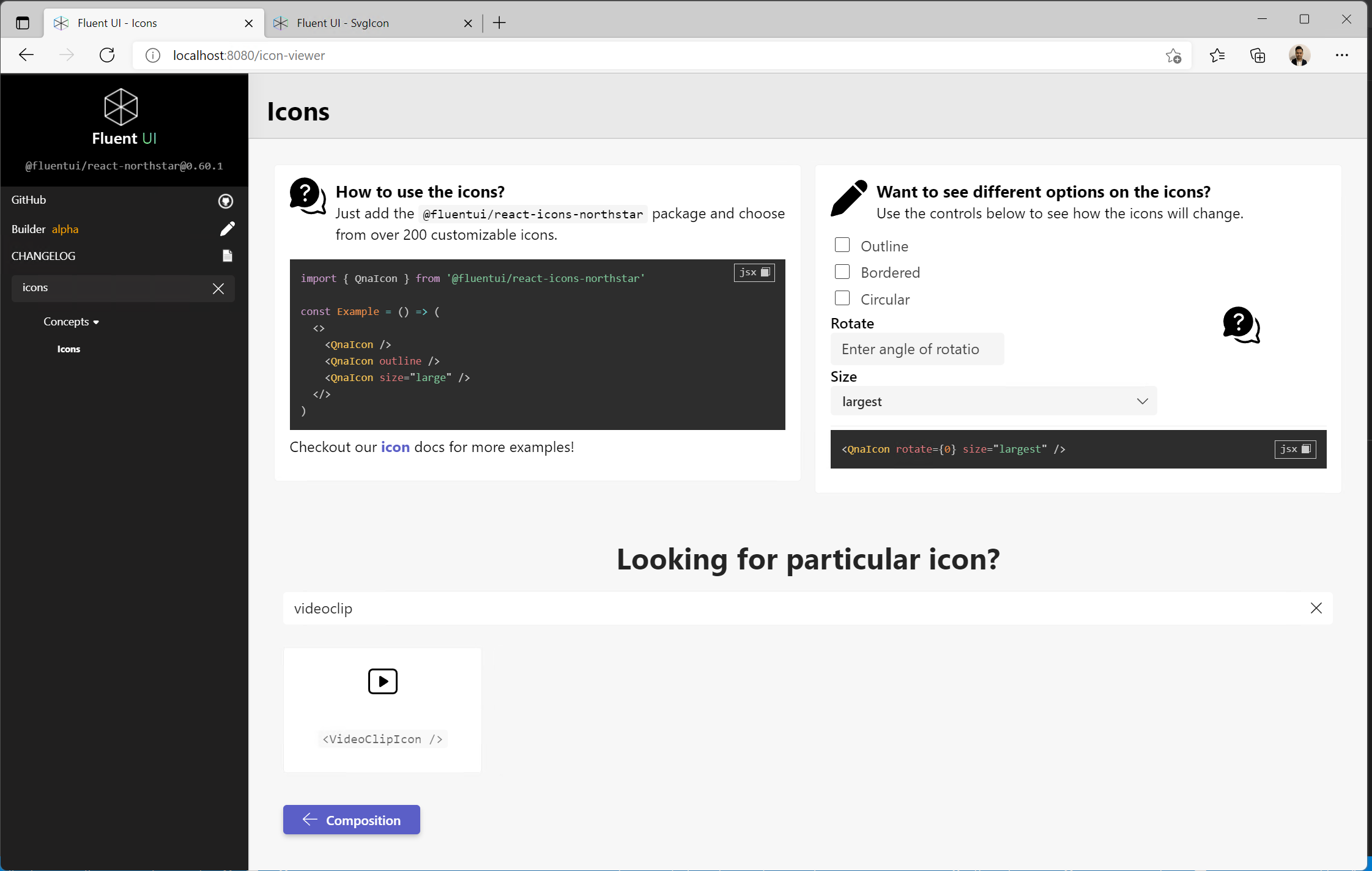Open the CHANGELOG document icon
Viewport: 1372px width, 871px height.
(x=227, y=256)
